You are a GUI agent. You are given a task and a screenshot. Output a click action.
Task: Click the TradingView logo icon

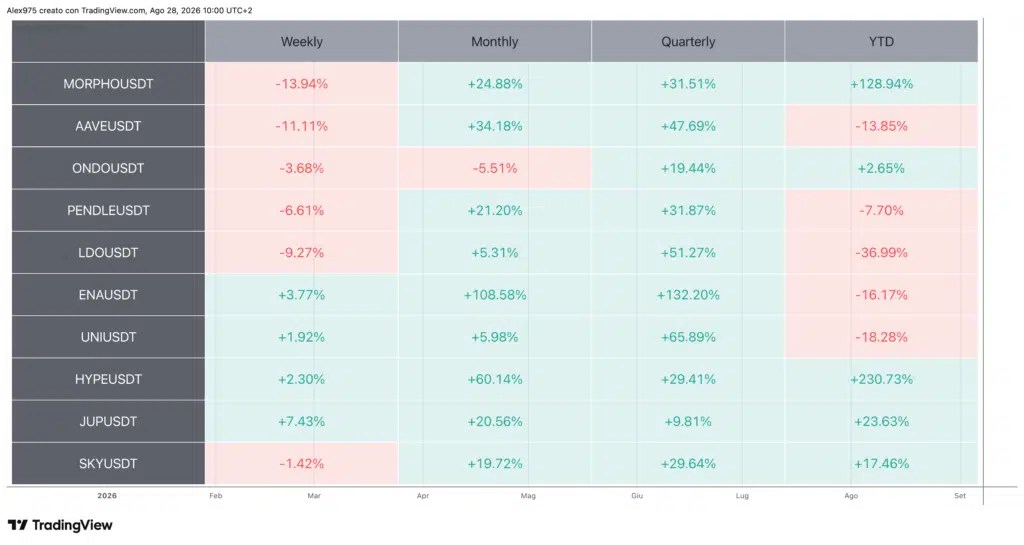coord(18,525)
